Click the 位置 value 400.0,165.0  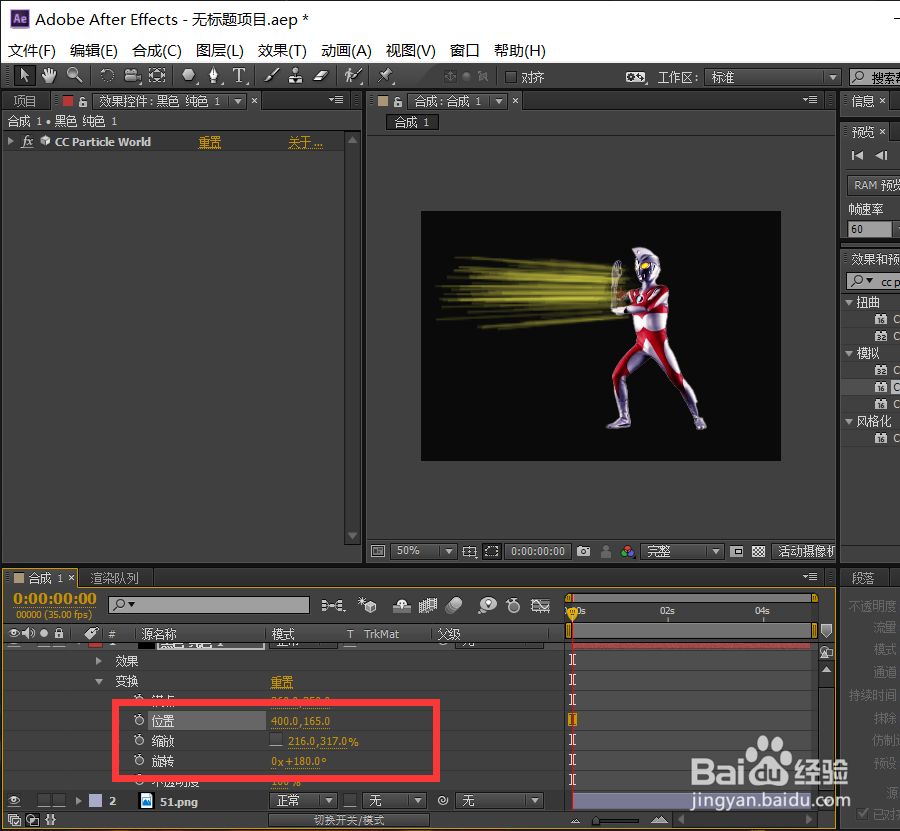tap(300, 721)
